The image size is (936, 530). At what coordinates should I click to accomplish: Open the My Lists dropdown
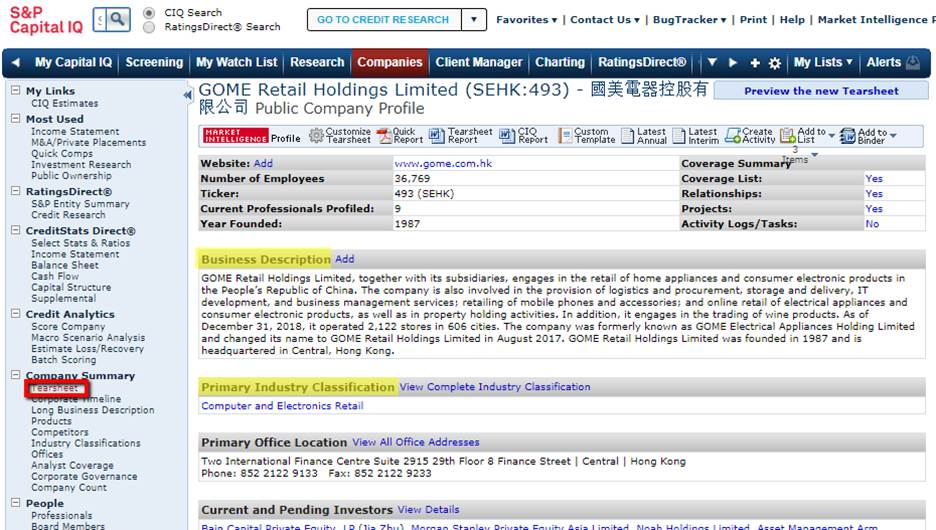pos(823,62)
